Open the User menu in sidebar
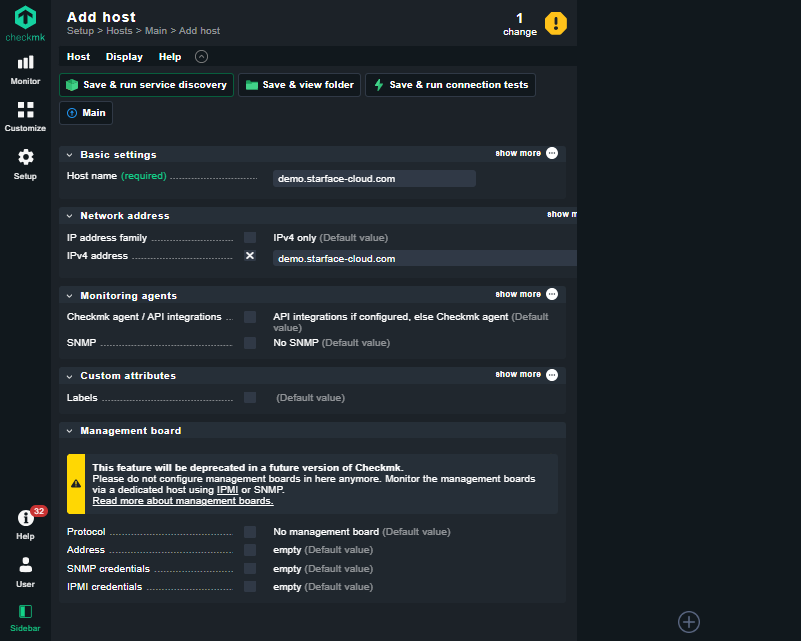The width and height of the screenshot is (801, 641). (25, 572)
